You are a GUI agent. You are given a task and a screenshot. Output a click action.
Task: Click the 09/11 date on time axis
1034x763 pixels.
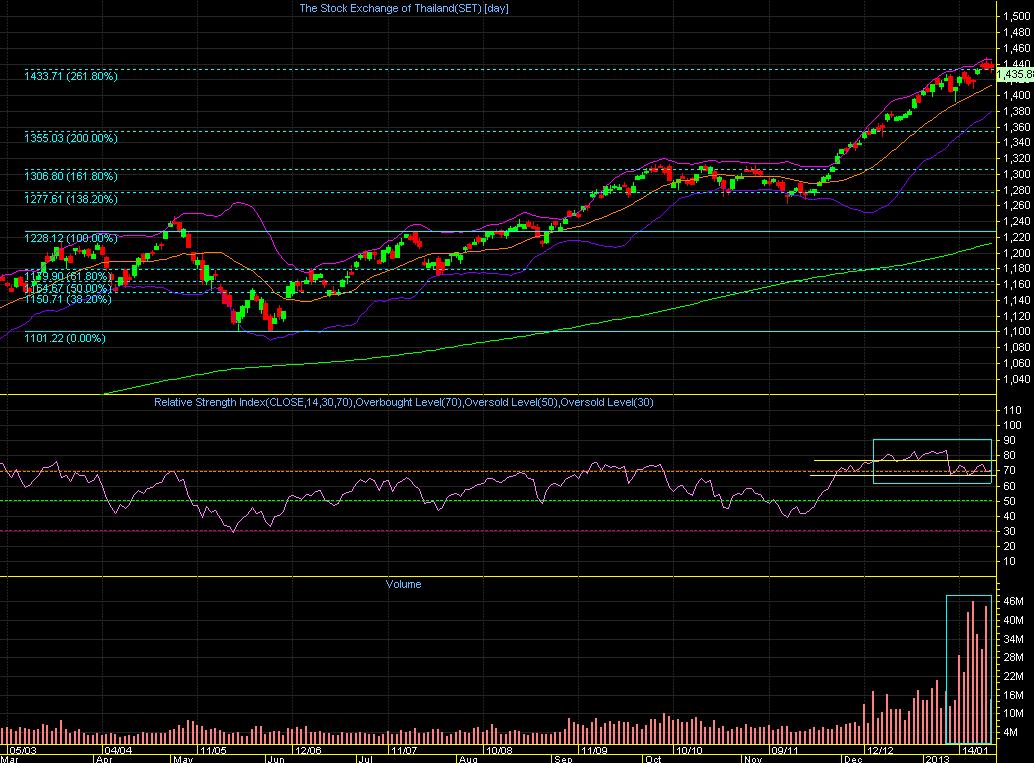tap(785, 750)
